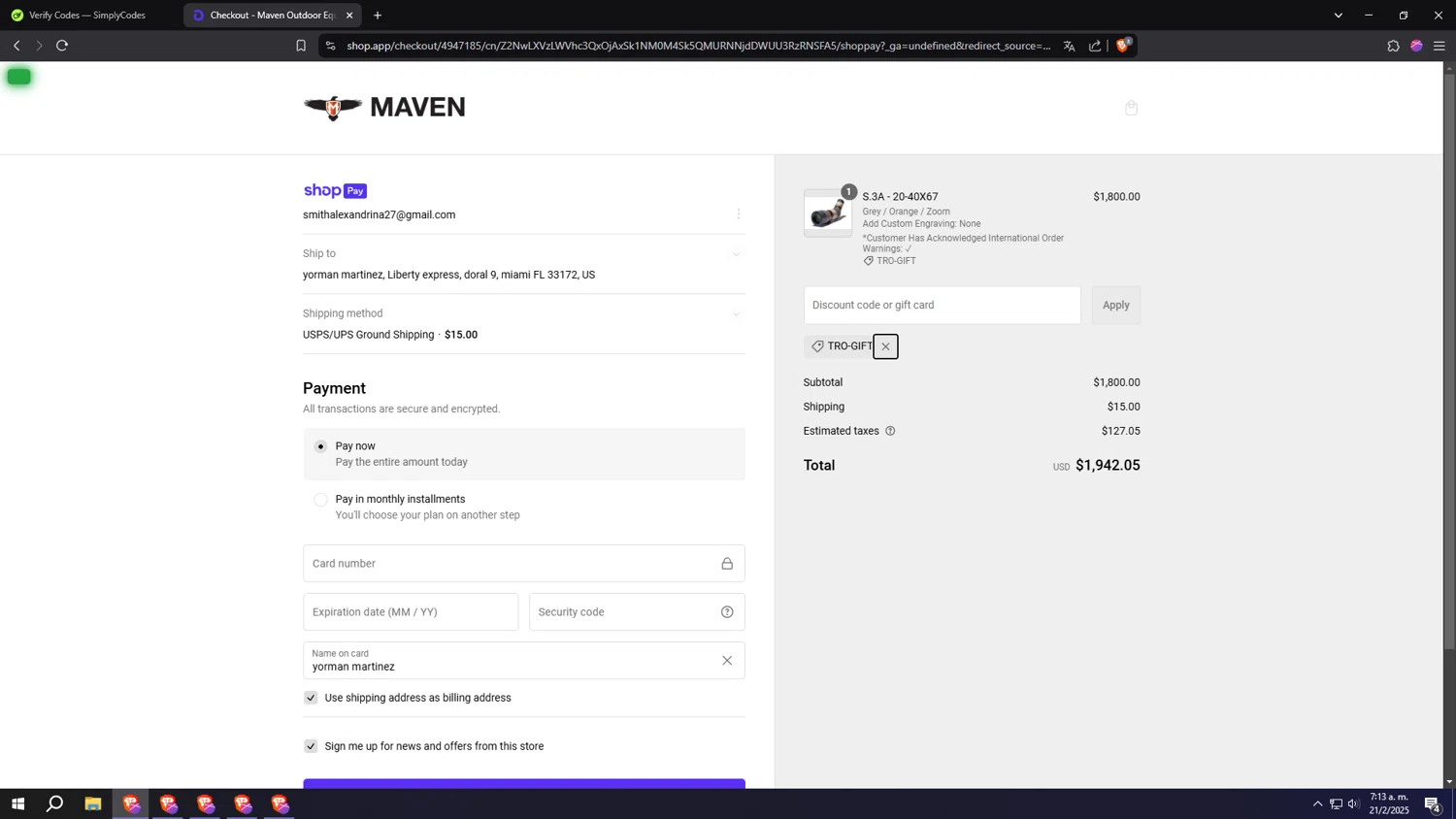Click the total amount $1,942.05
The height and width of the screenshot is (819, 1456).
point(1108,466)
